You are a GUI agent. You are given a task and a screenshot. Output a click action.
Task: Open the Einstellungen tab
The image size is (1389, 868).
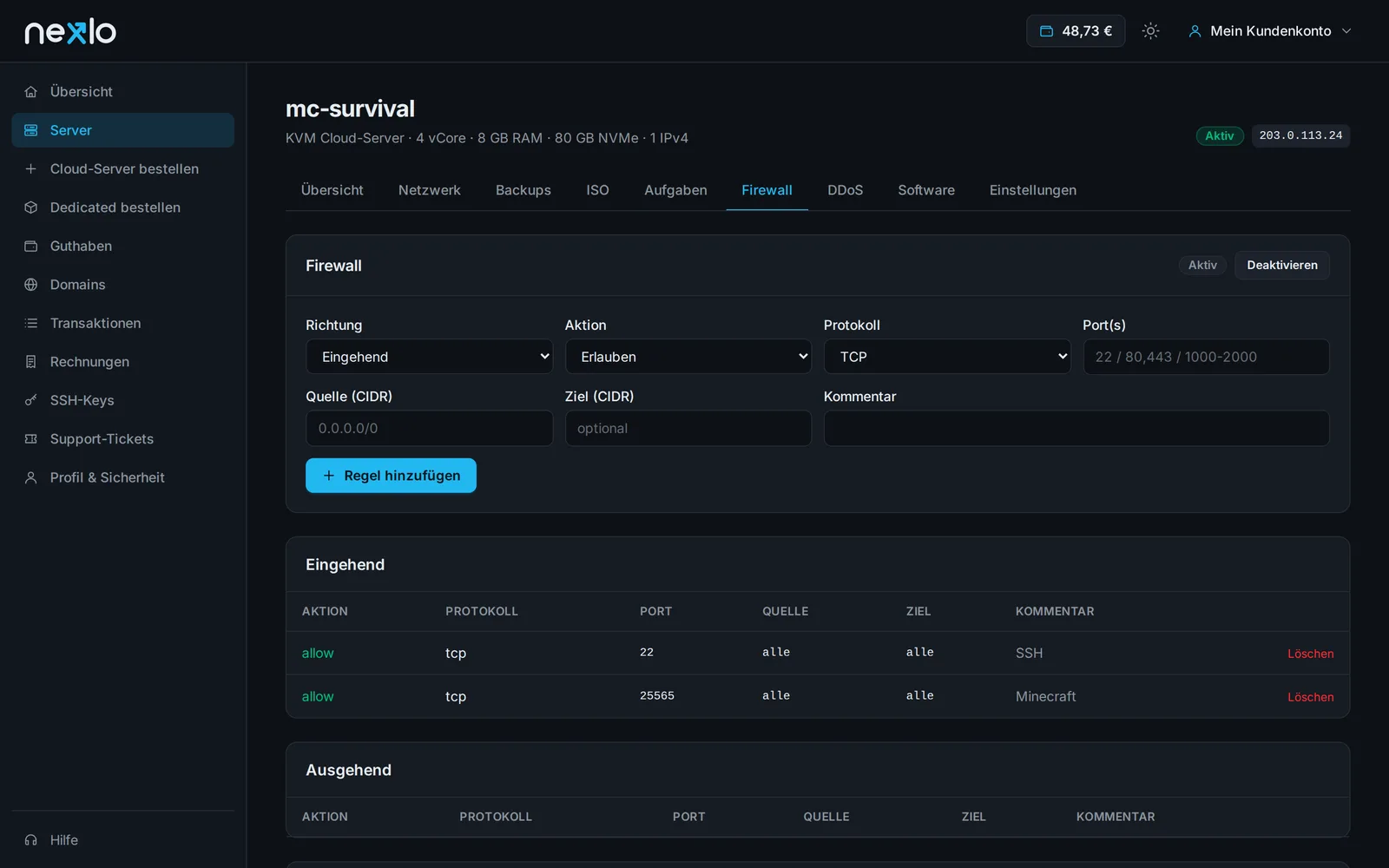1033,190
